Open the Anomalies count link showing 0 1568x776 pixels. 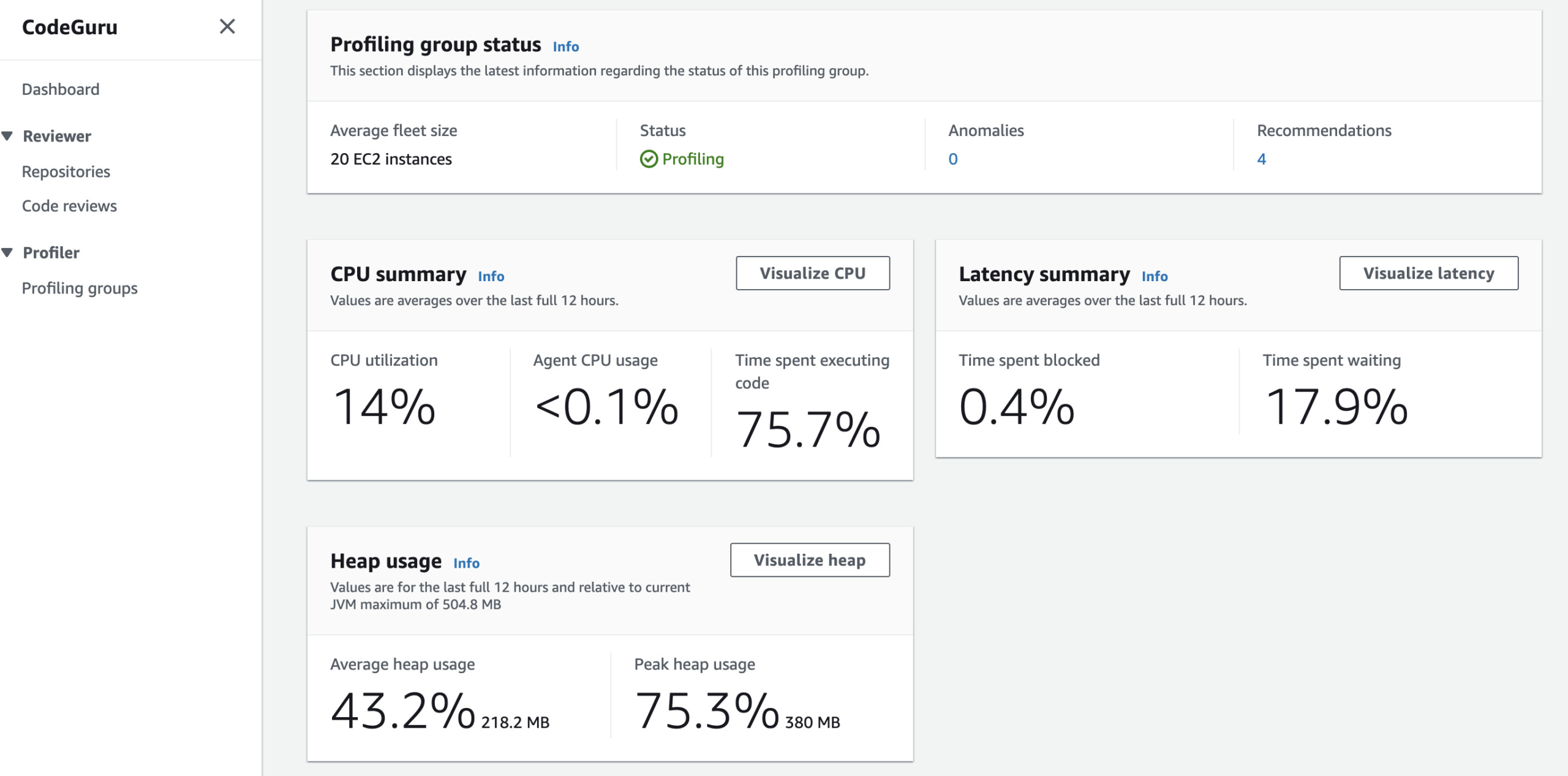[x=951, y=159]
